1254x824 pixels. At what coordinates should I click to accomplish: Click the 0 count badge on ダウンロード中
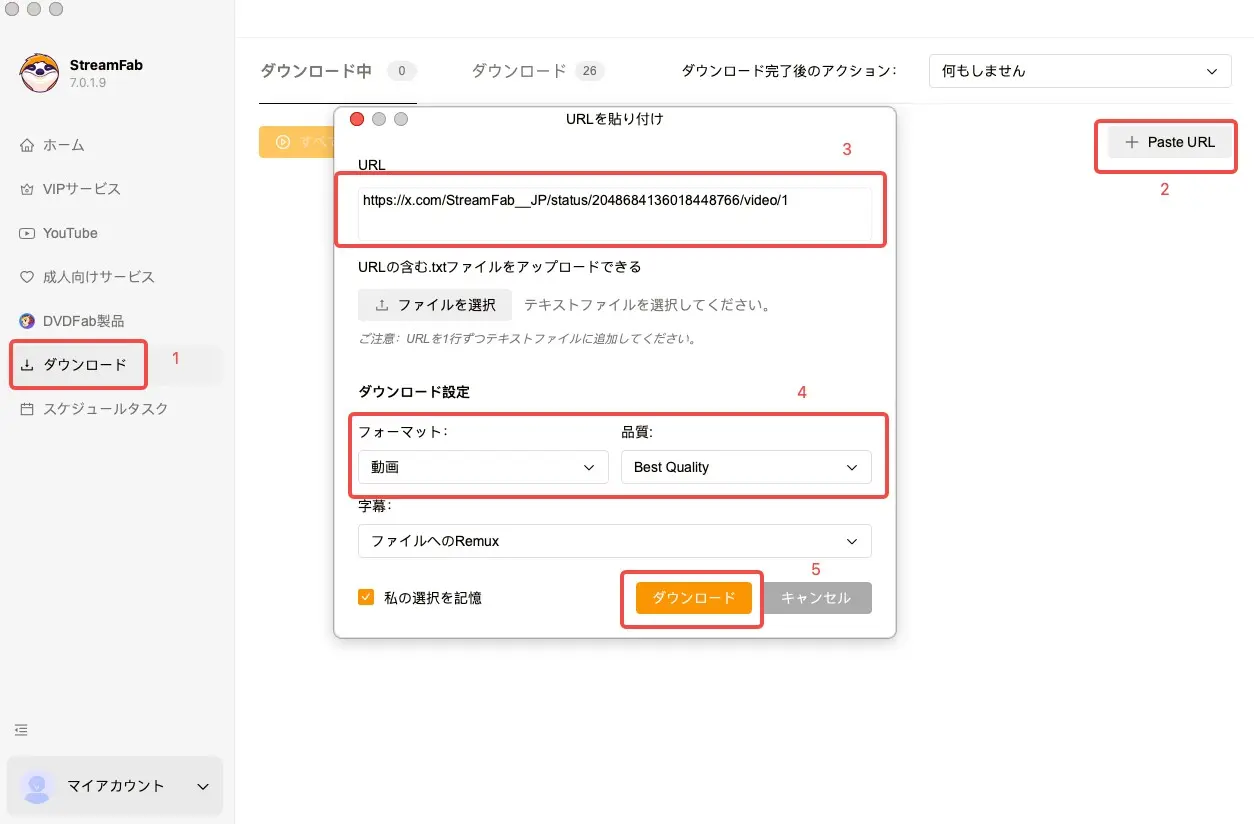(x=402, y=71)
